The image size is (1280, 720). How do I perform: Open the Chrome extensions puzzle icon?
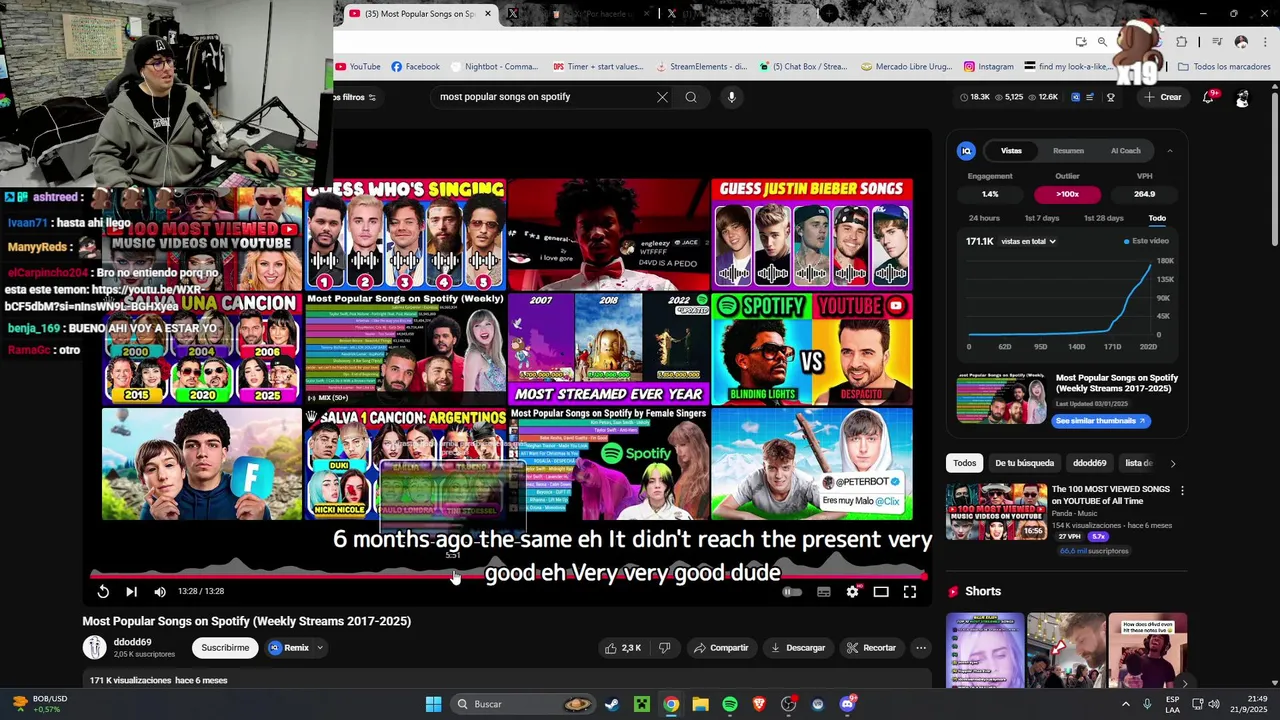tap(1181, 42)
